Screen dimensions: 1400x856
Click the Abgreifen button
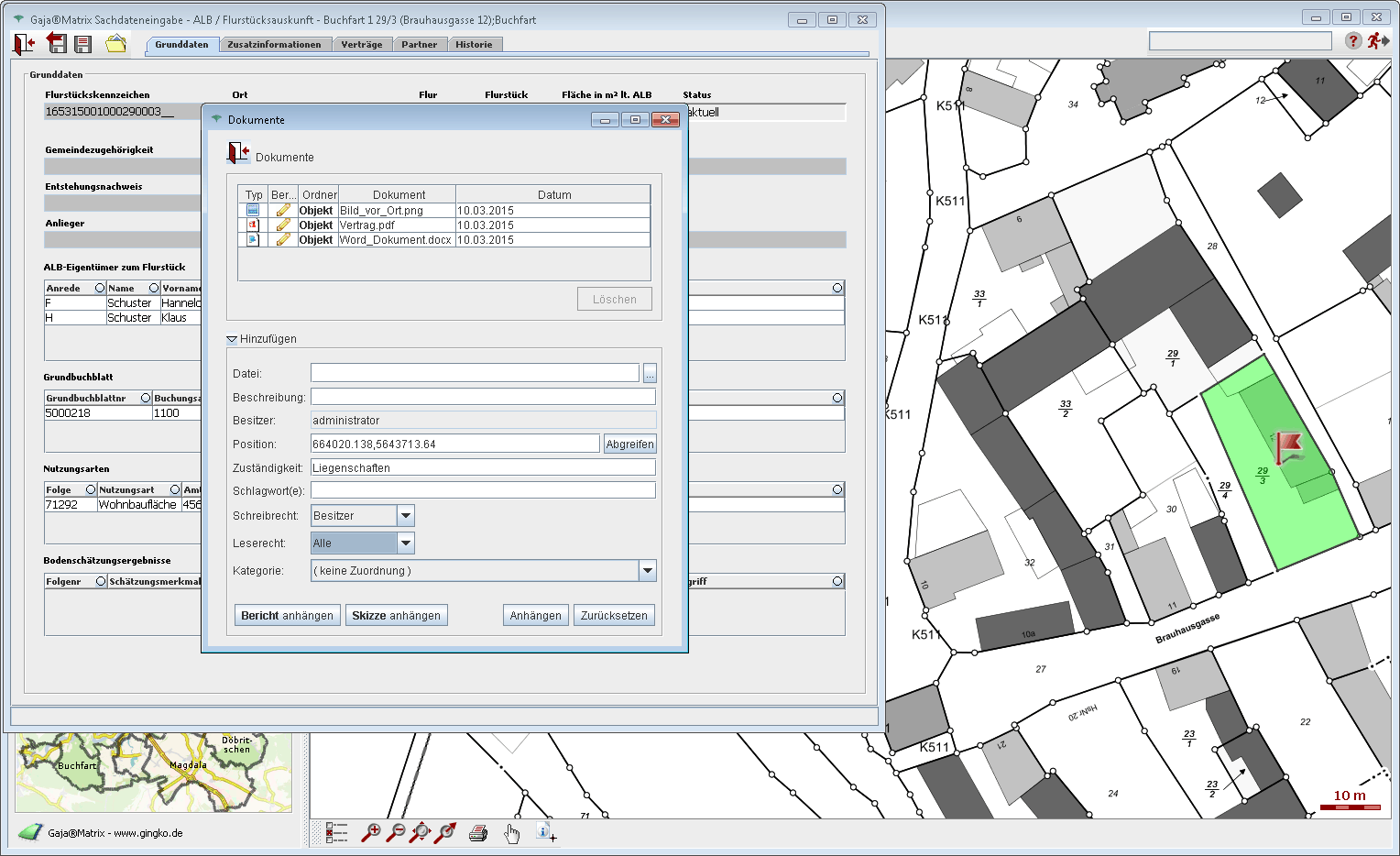629,444
